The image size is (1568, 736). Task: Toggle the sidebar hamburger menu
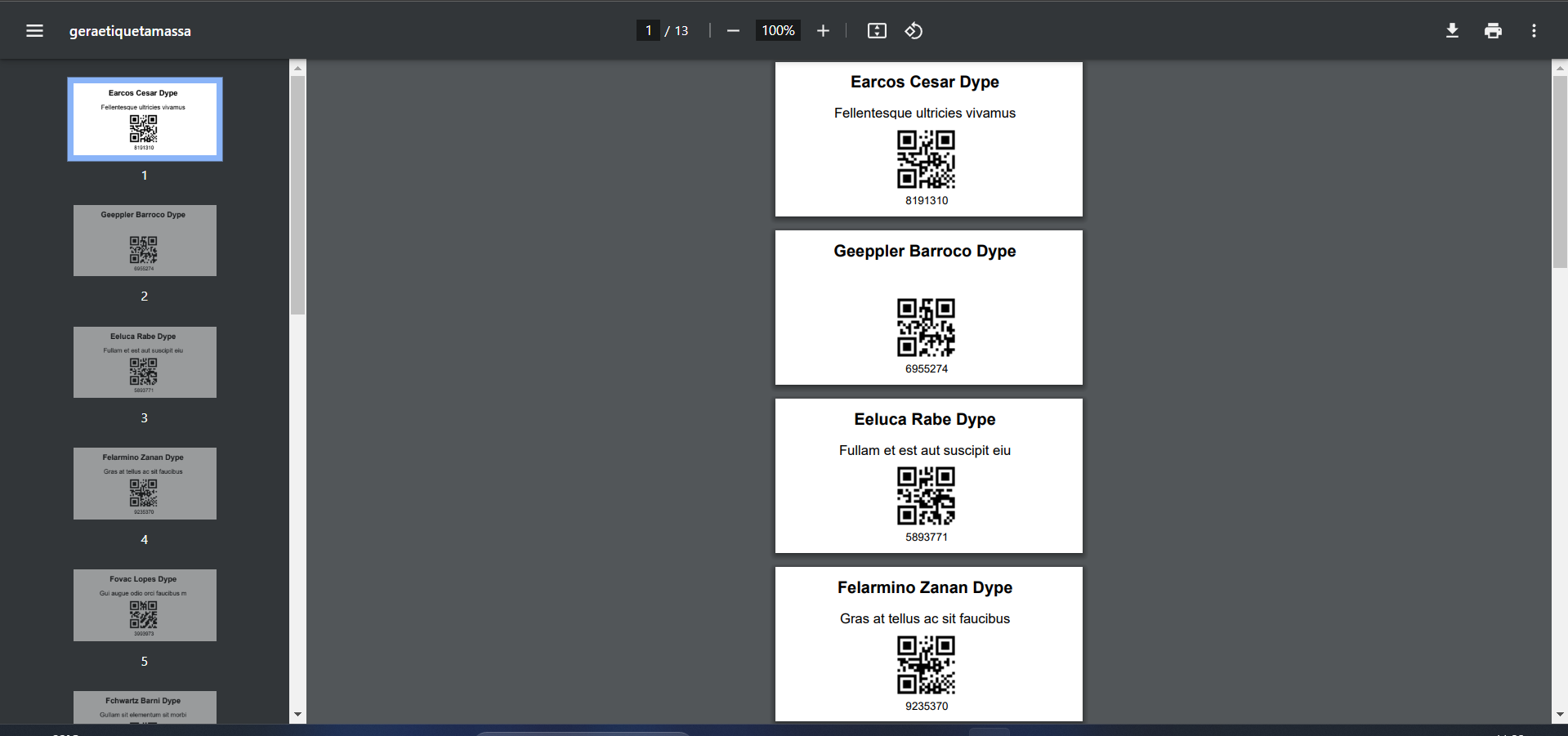point(34,31)
